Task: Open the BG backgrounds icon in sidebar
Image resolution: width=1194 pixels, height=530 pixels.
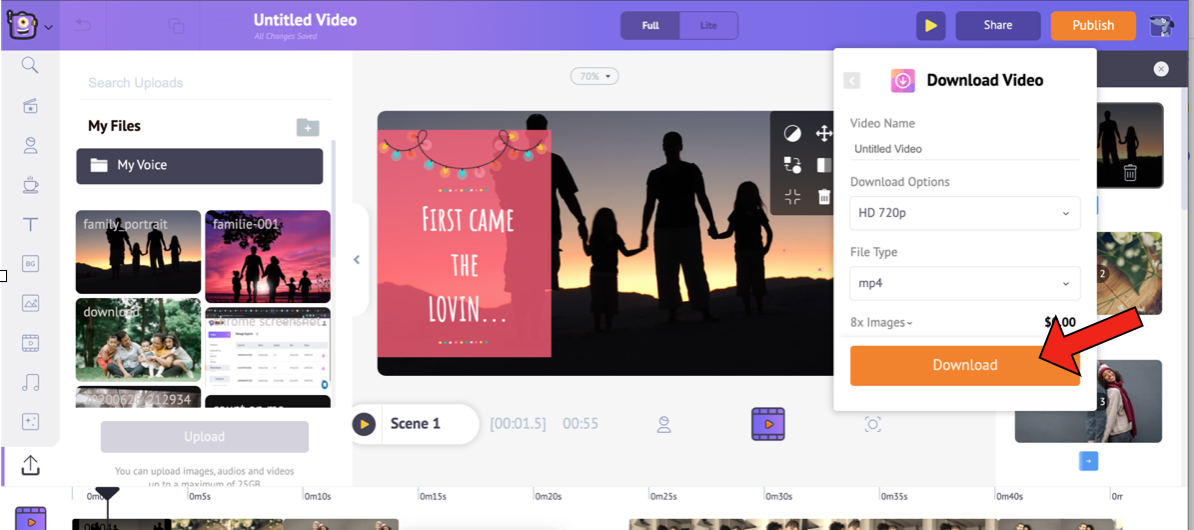Action: pyautogui.click(x=30, y=263)
